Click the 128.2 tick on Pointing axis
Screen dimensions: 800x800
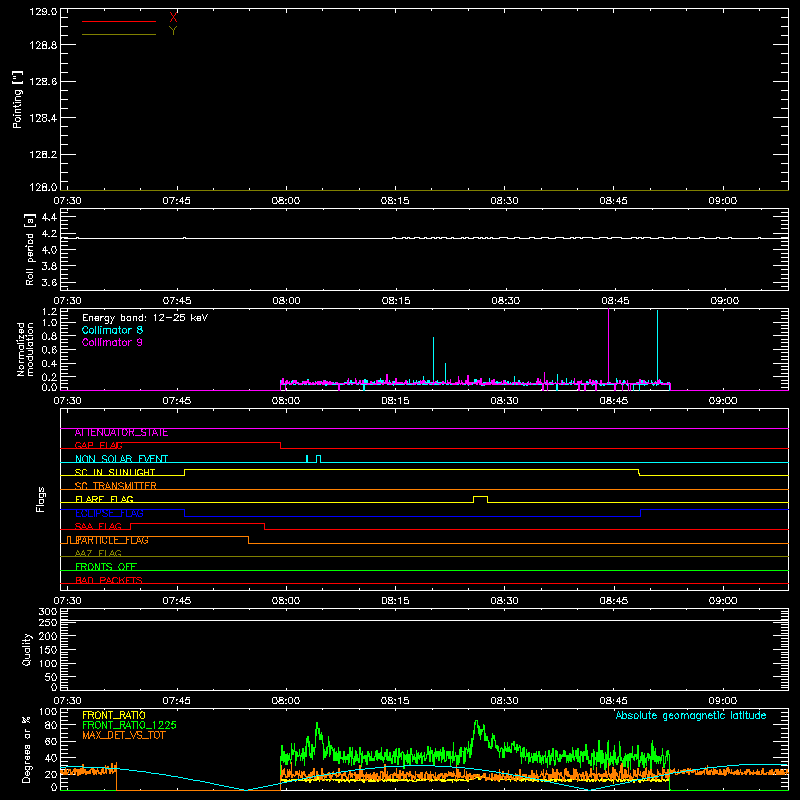(x=43, y=154)
